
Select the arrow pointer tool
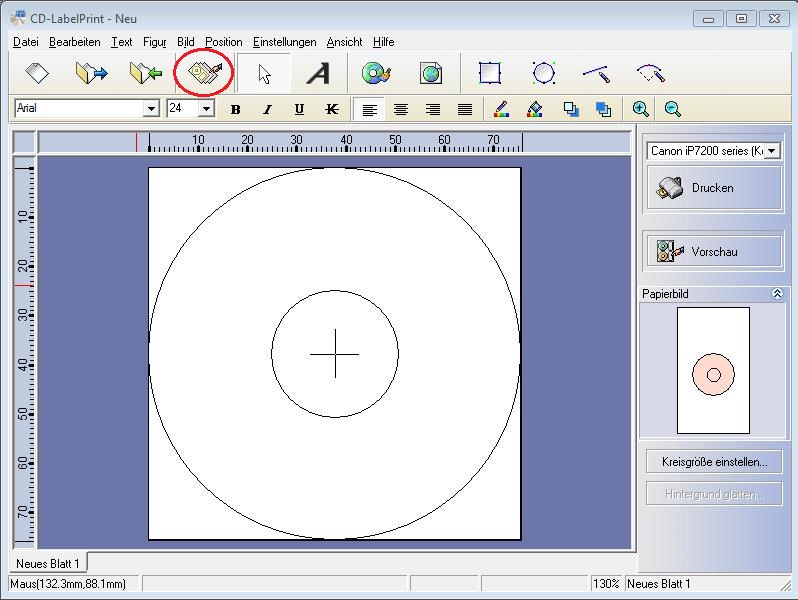[265, 74]
